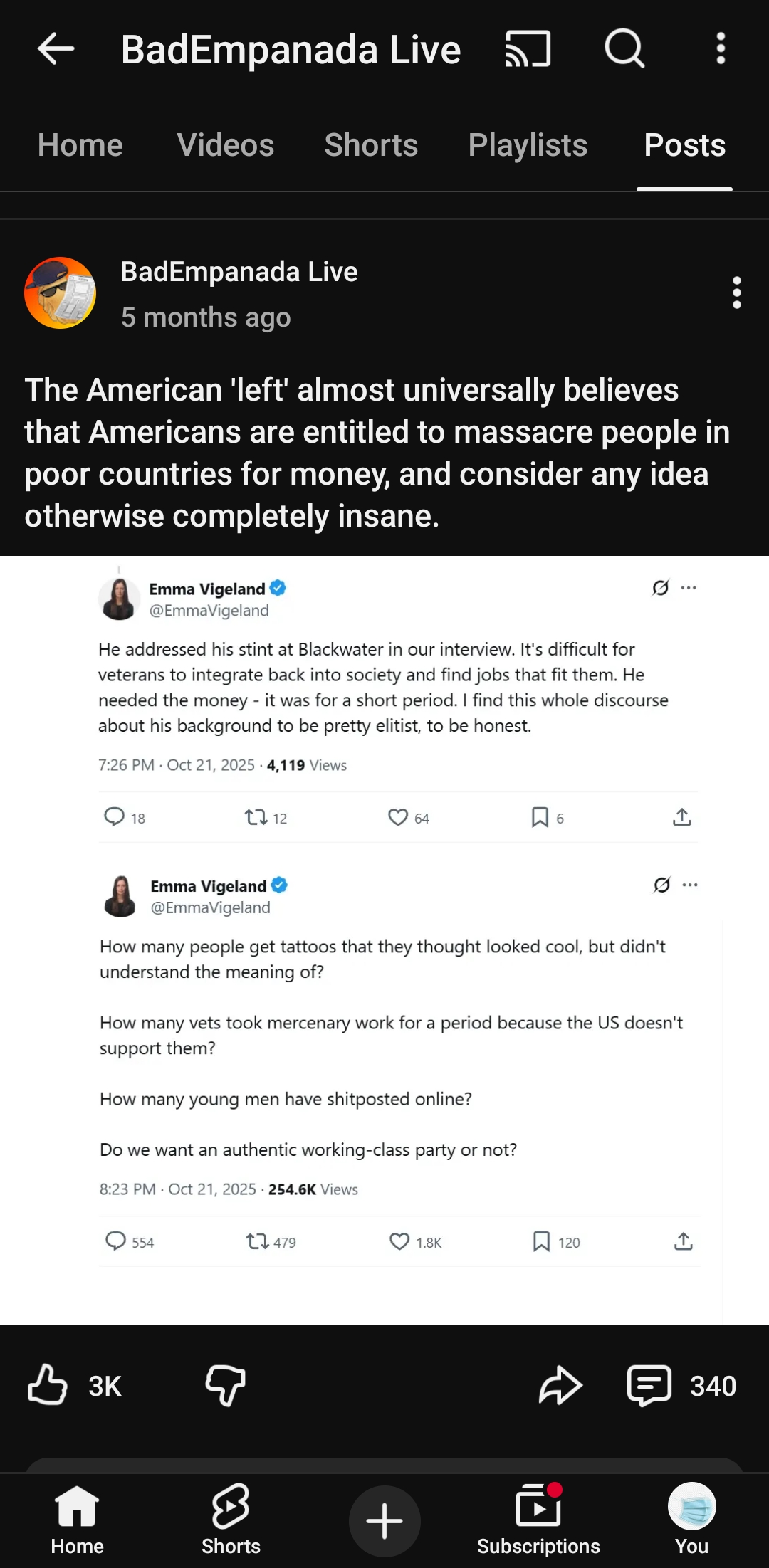Tap the BadEmpanada Live profile avatar

(61, 293)
